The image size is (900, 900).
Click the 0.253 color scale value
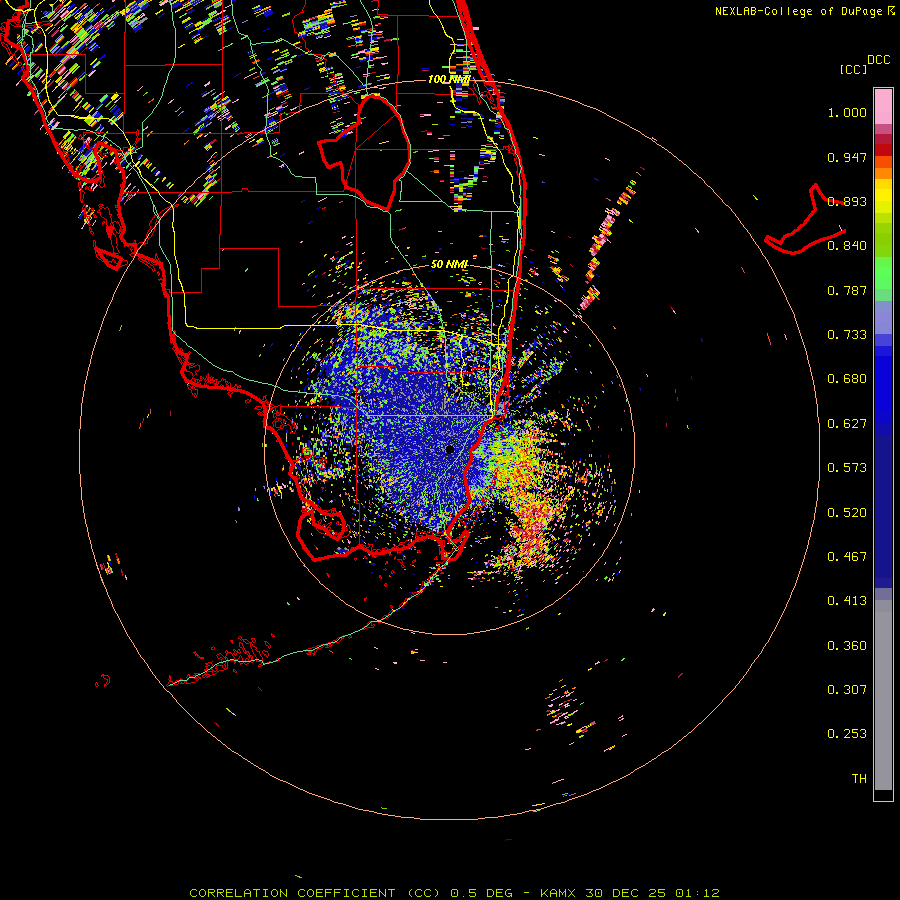click(x=847, y=734)
